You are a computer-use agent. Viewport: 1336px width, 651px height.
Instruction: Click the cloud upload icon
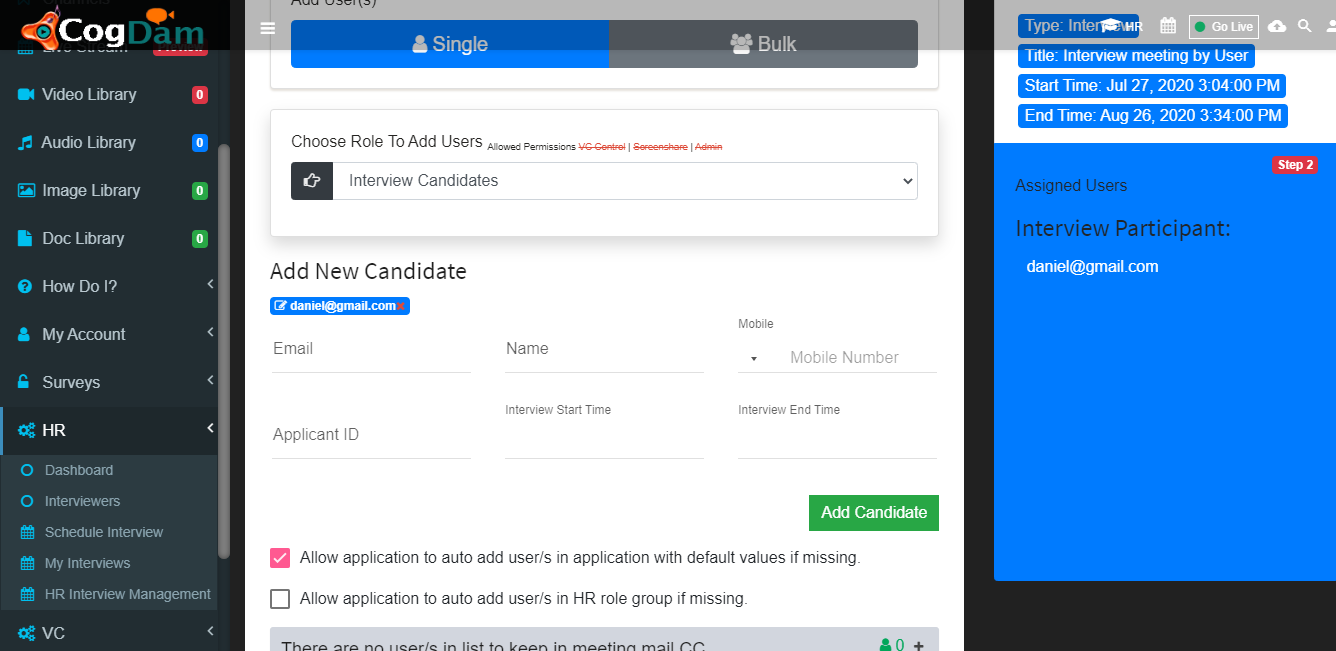point(1277,26)
